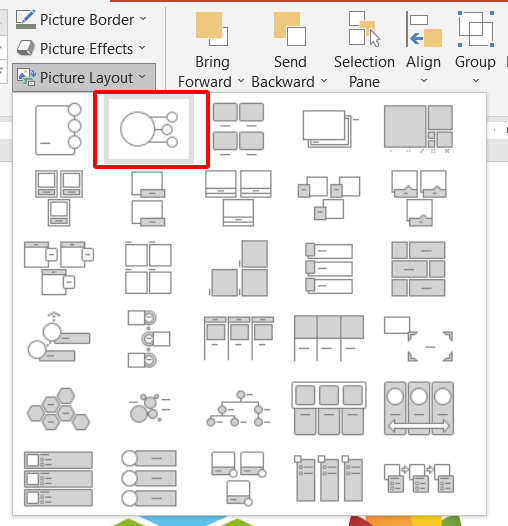
Task: Click the Send Backward button
Action: tap(289, 50)
